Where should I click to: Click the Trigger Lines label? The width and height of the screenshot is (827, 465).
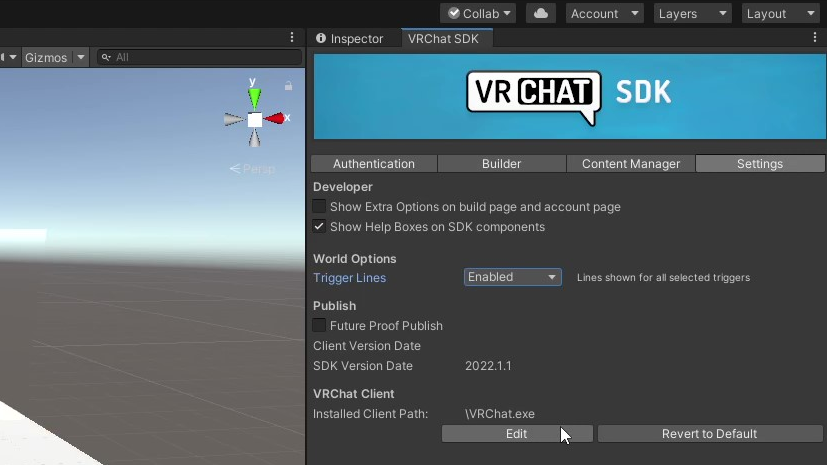tap(349, 278)
